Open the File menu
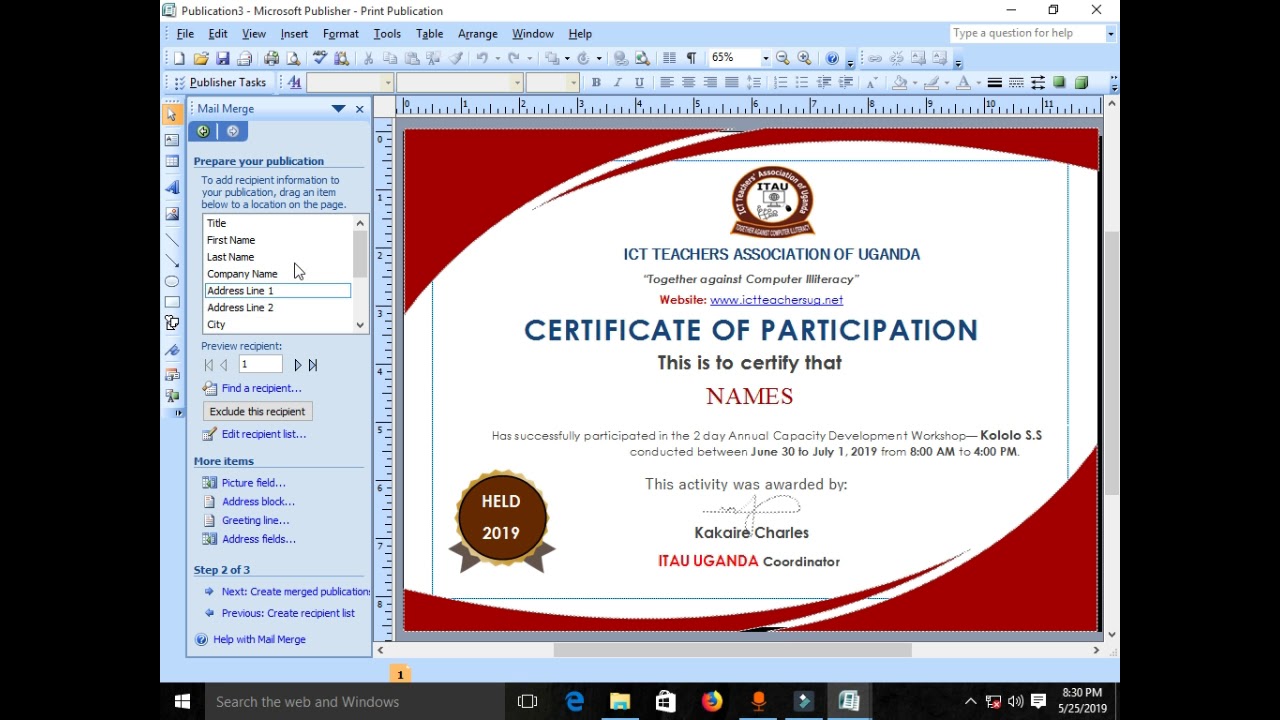The height and width of the screenshot is (720, 1280). pos(185,34)
